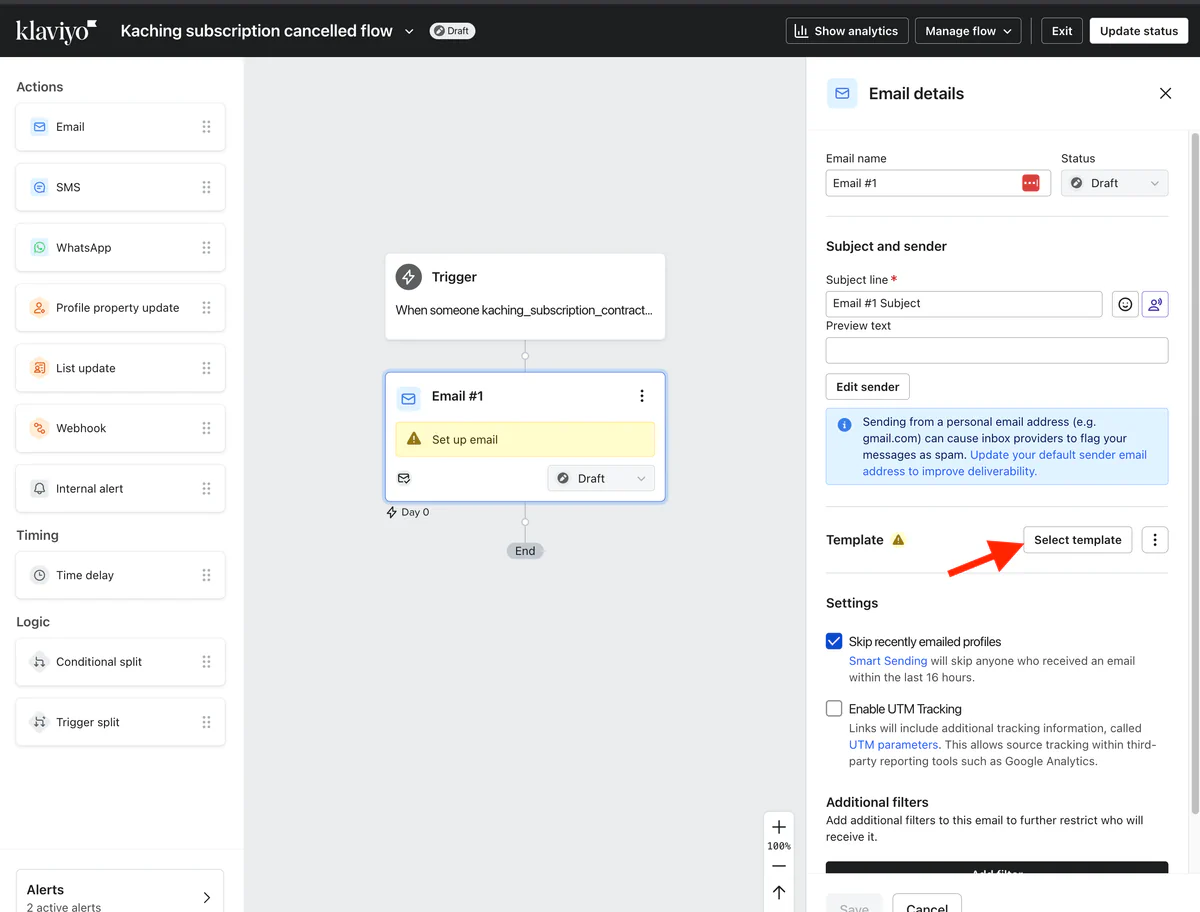Viewport: 1200px width, 912px height.
Task: Click Select template button
Action: (1078, 540)
